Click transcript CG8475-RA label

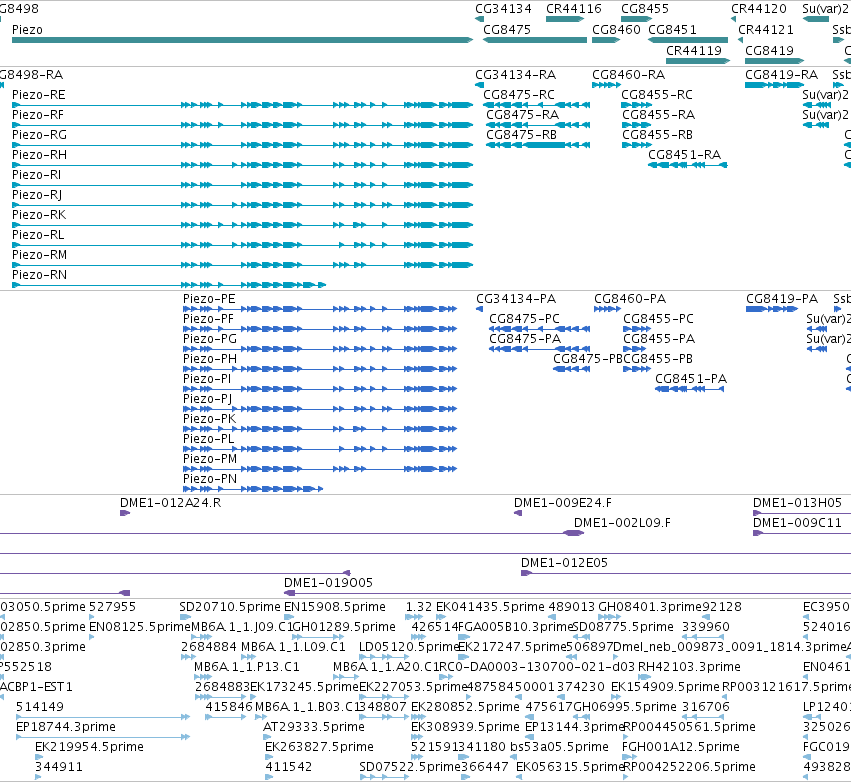523,115
